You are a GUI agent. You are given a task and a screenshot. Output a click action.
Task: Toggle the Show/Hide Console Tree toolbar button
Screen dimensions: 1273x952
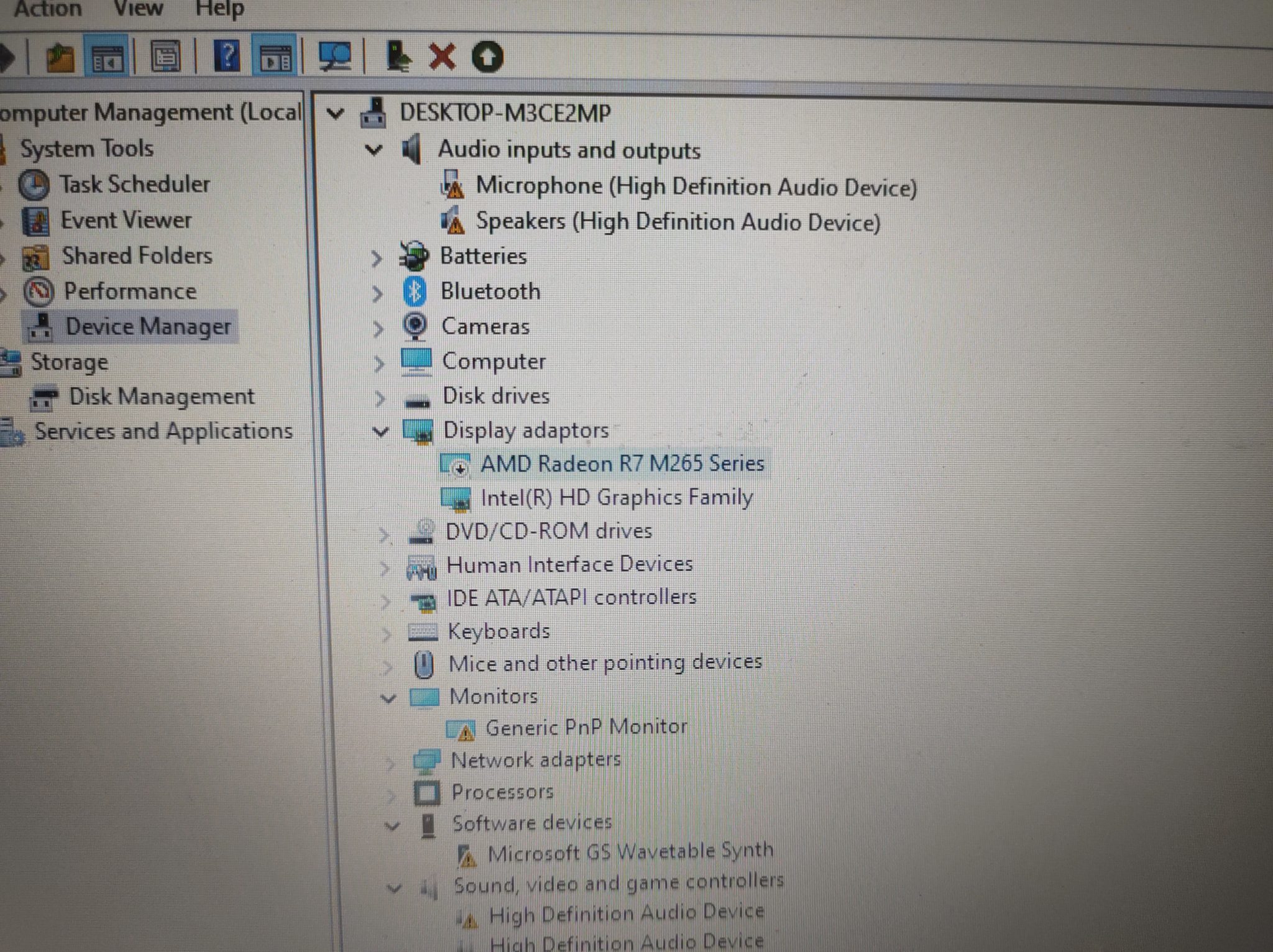(x=106, y=57)
